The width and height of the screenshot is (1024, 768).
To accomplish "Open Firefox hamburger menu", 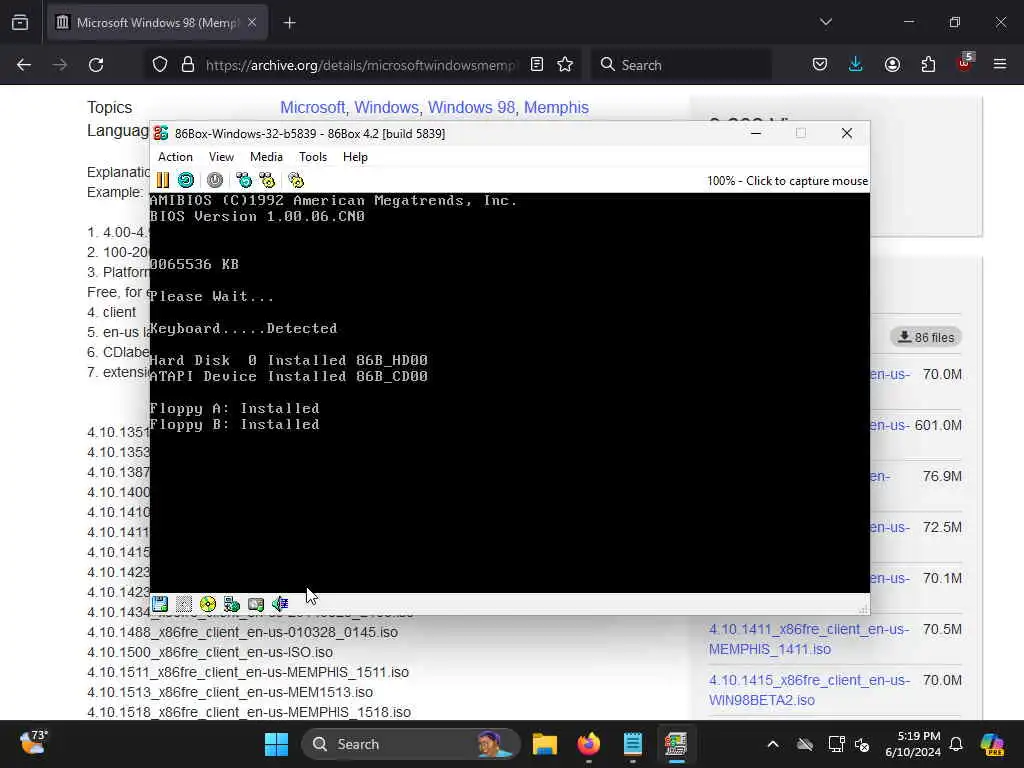I will pos(1000,65).
